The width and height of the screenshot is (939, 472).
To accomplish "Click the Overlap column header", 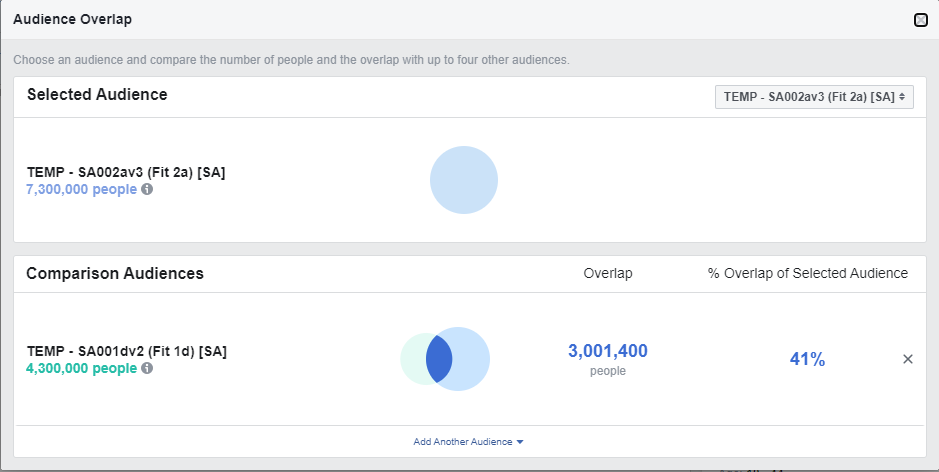I will pyautogui.click(x=608, y=273).
